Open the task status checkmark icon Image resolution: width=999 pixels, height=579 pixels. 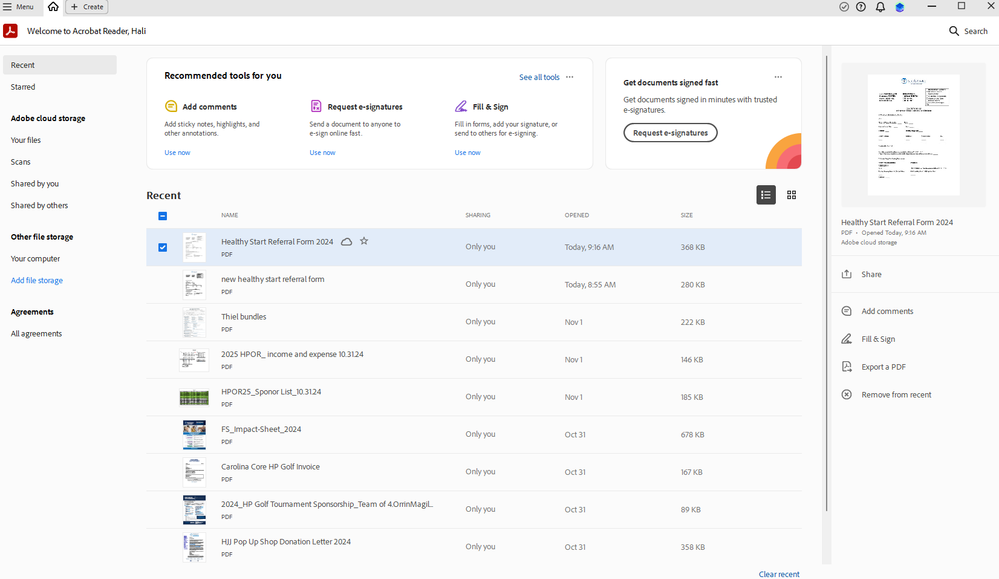(844, 7)
